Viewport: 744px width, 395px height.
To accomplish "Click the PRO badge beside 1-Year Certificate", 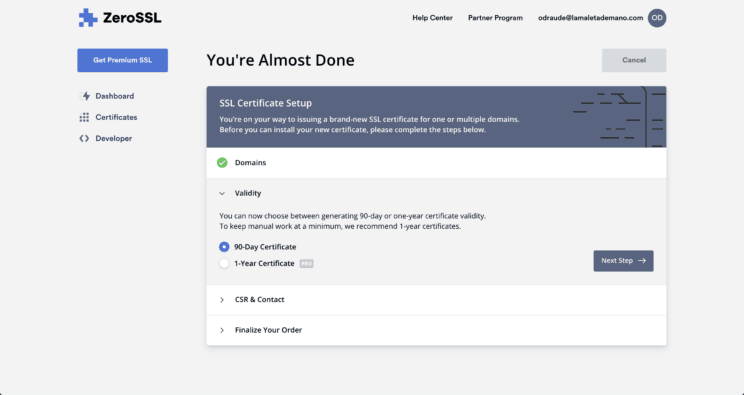I will coord(307,263).
